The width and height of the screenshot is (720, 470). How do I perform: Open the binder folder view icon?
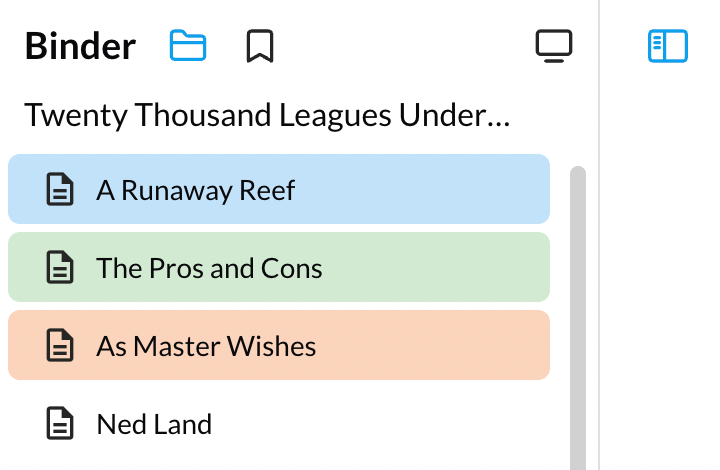pyautogui.click(x=187, y=46)
